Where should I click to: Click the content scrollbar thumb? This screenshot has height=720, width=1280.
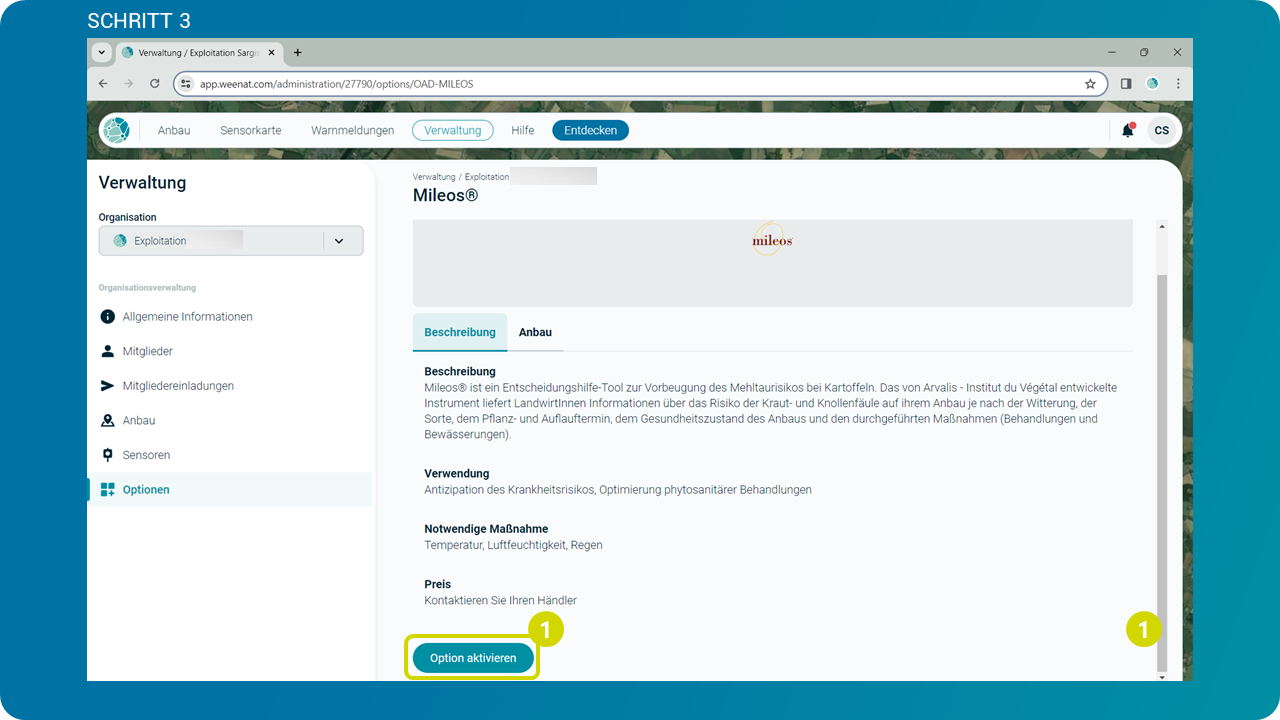click(x=1161, y=473)
